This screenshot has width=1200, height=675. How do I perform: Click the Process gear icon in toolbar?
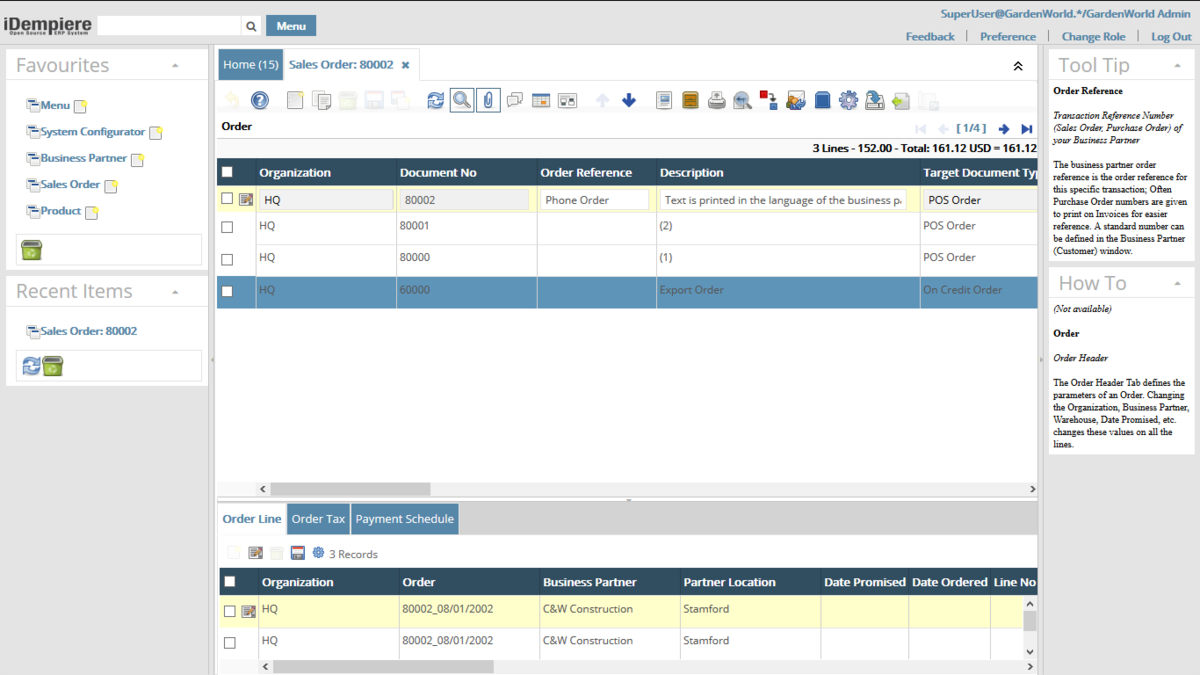point(848,100)
